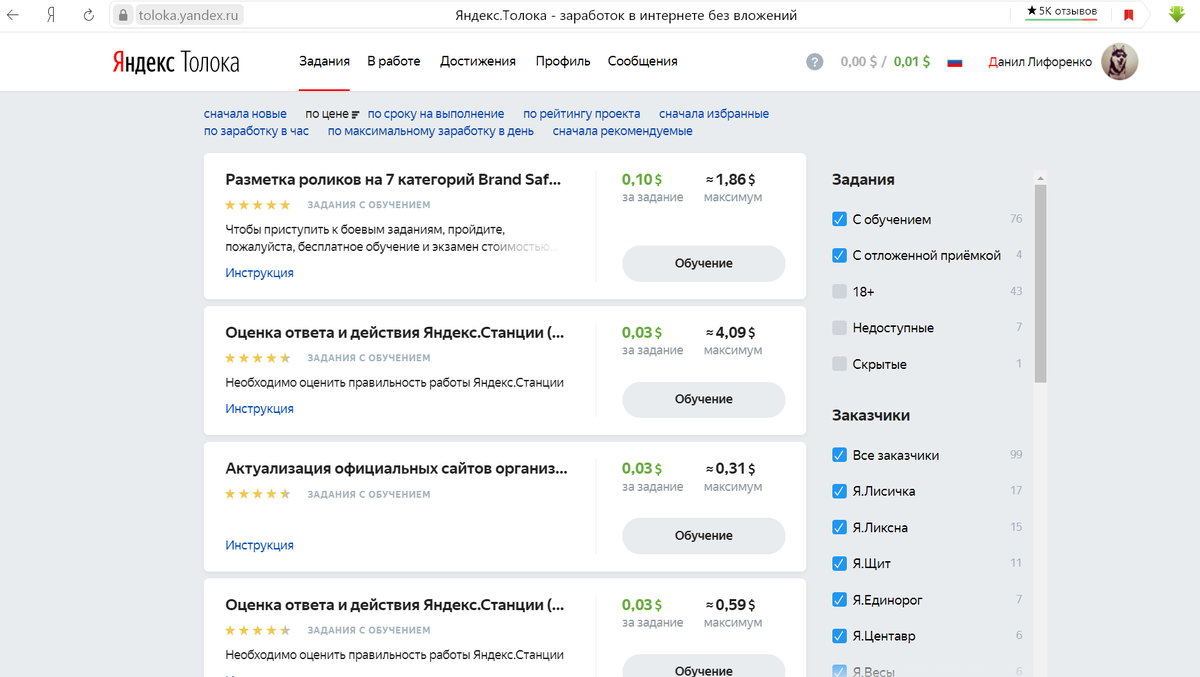The height and width of the screenshot is (677, 1200).
Task: Sort by по заработку в час
Action: tap(256, 131)
